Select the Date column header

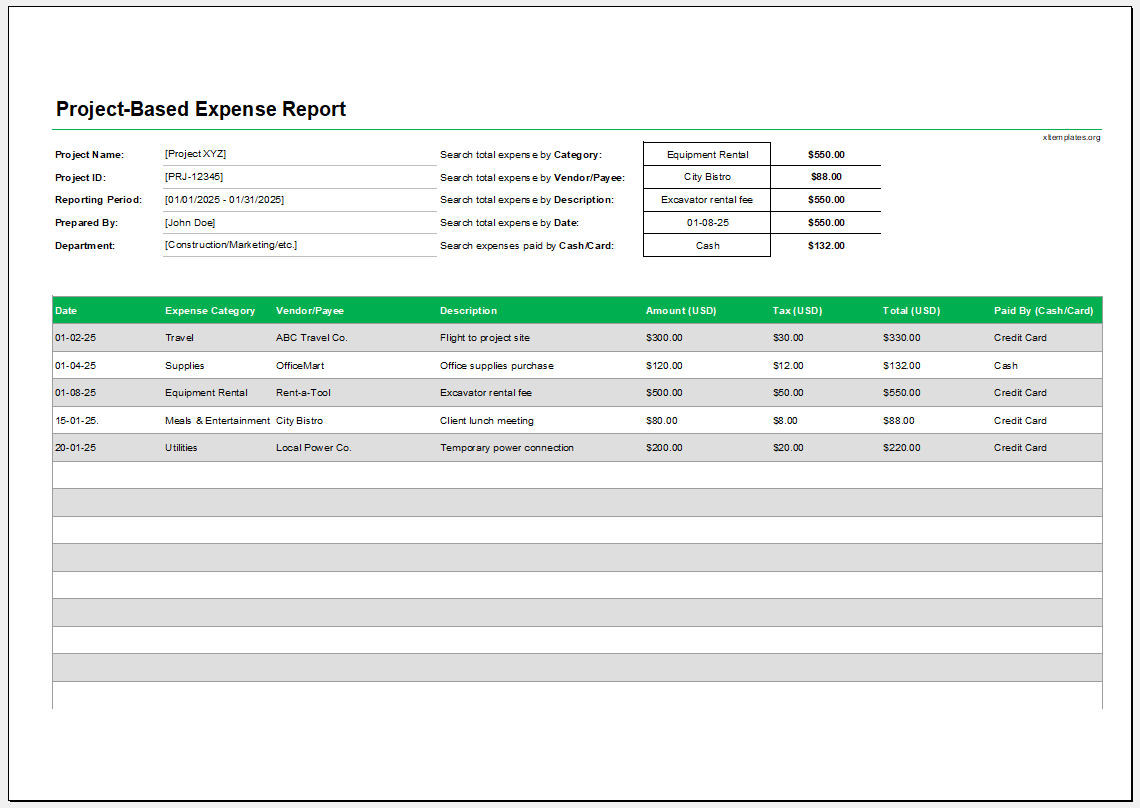(66, 310)
